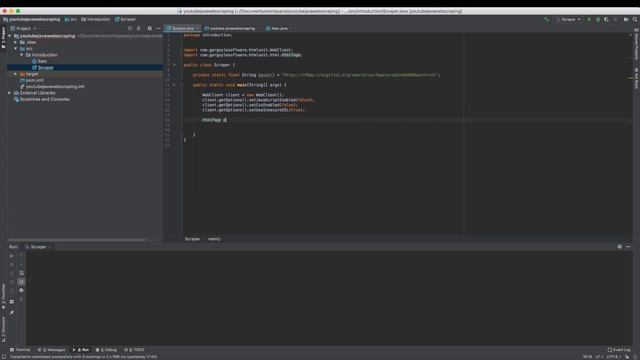Click the print icon in Run console
Screen dimensions: 640x360
click(21, 290)
